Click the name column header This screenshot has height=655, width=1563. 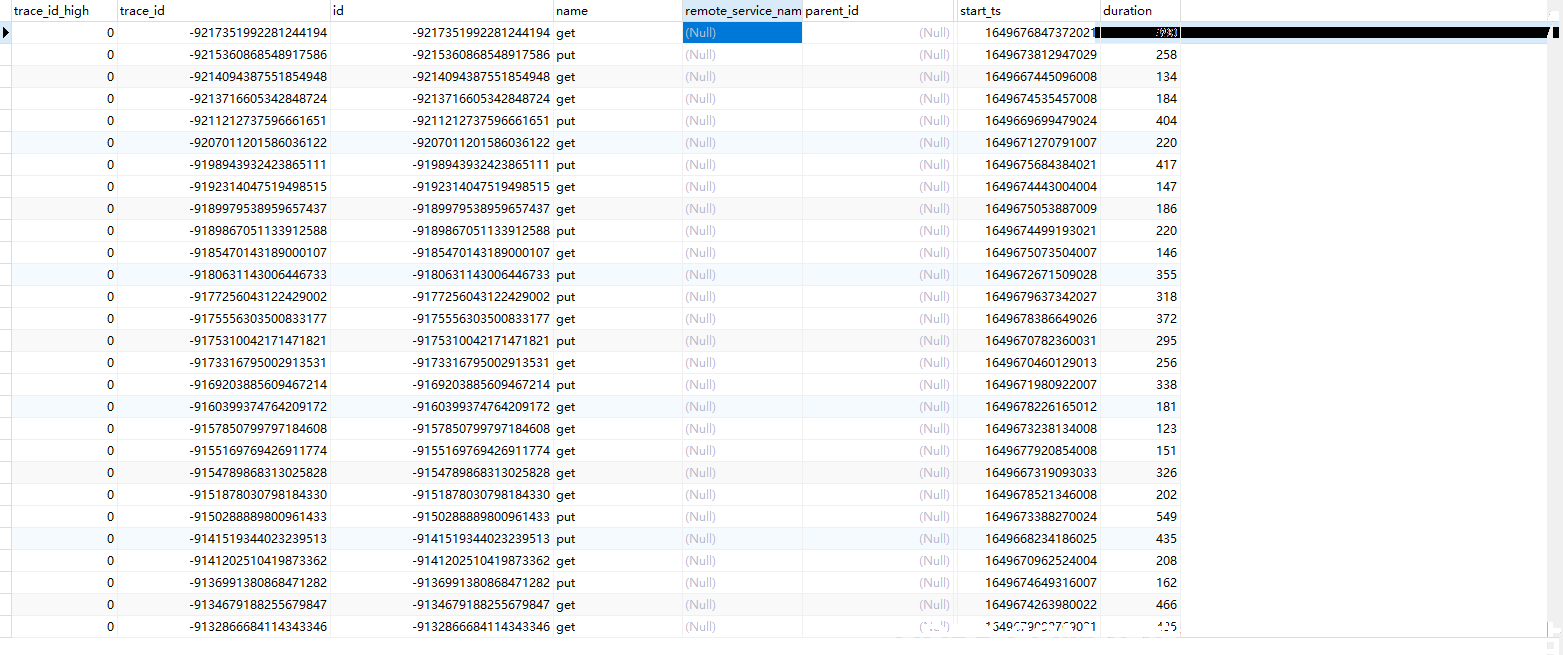(618, 11)
